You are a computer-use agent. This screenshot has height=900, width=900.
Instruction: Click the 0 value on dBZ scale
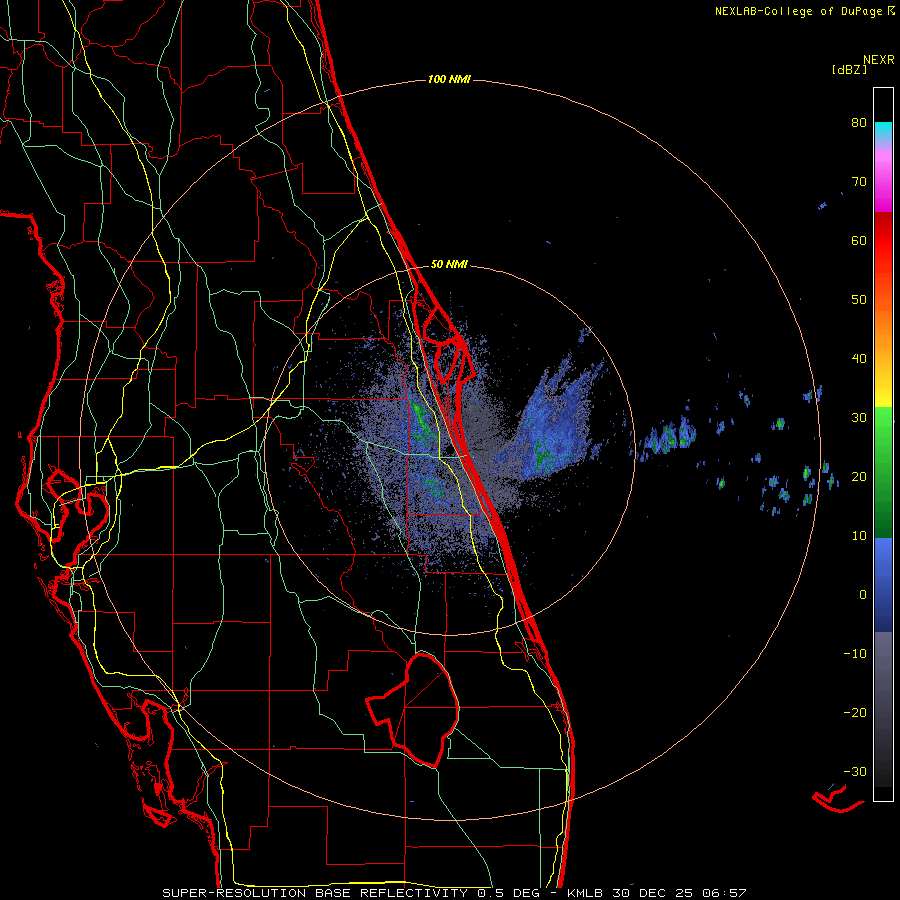(863, 595)
